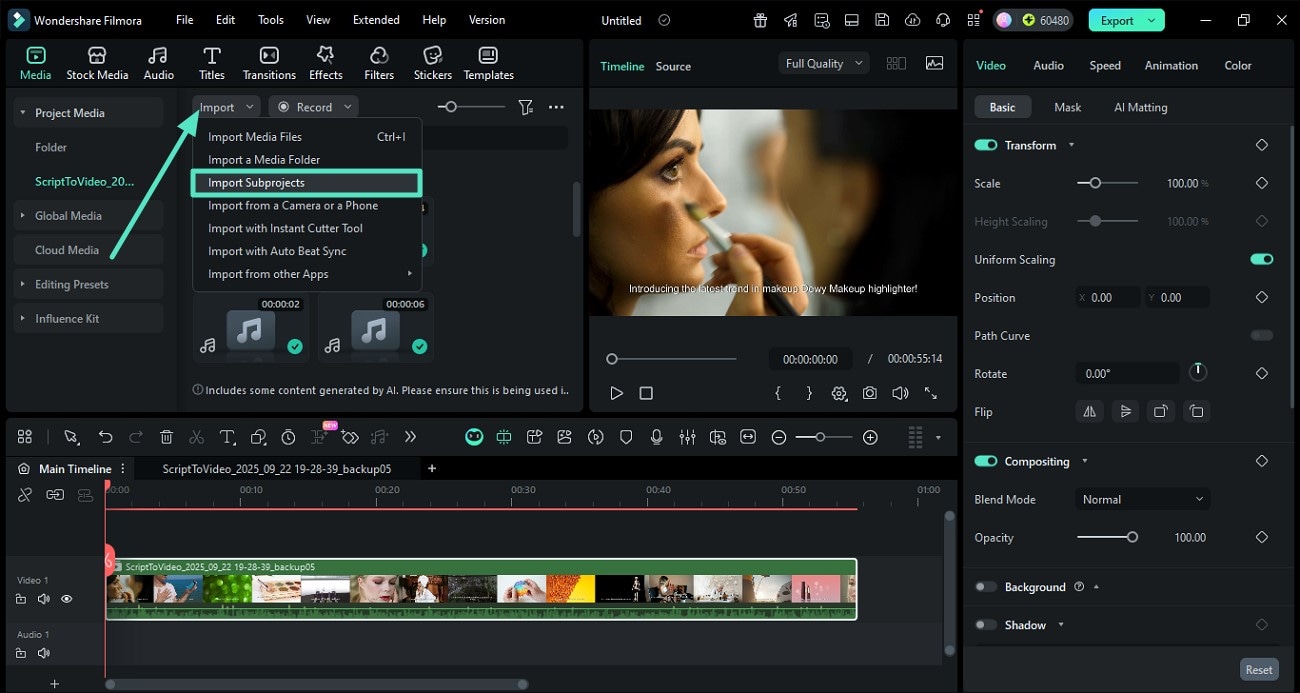Click the undo arrow in timeline toolbar
The width and height of the screenshot is (1300, 693).
pyautogui.click(x=105, y=437)
